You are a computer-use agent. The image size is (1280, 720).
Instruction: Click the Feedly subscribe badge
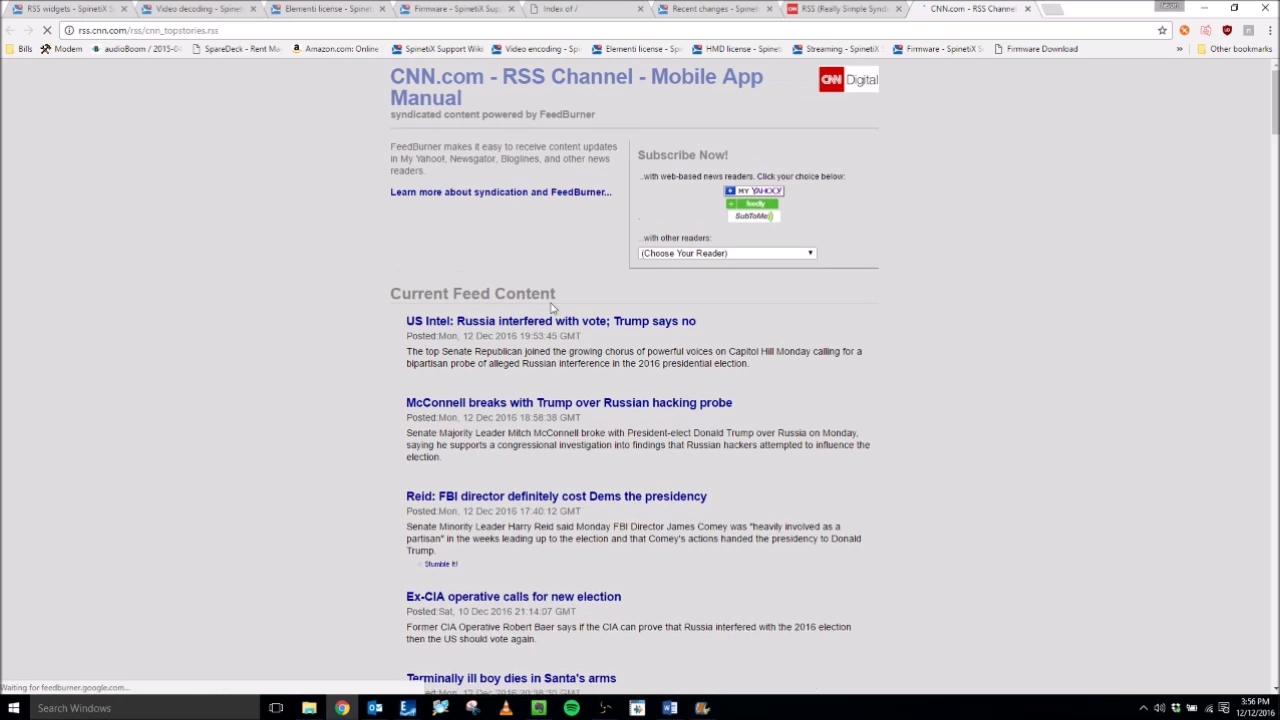(752, 203)
